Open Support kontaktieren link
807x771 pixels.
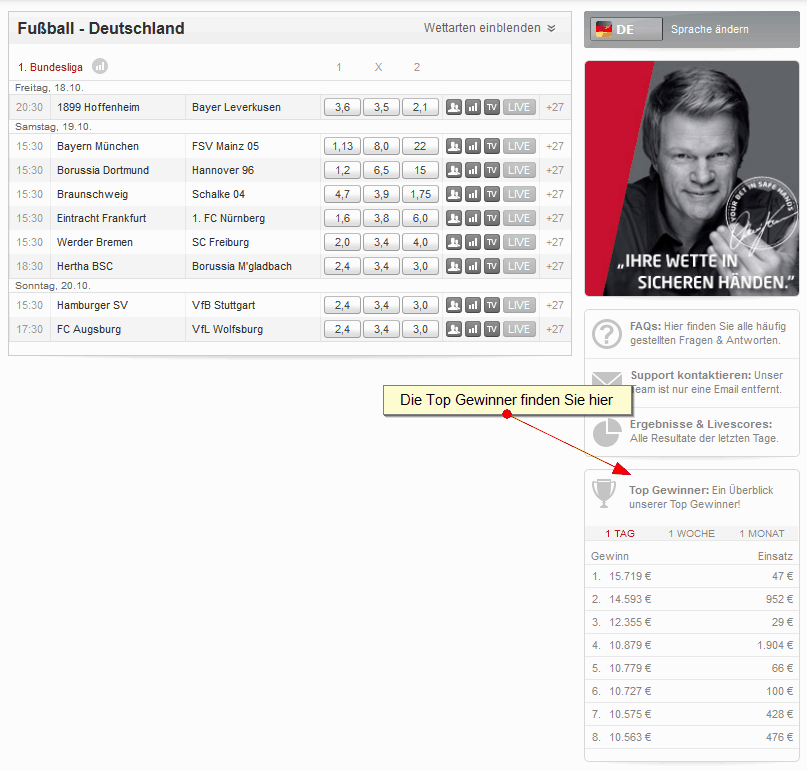coord(691,375)
